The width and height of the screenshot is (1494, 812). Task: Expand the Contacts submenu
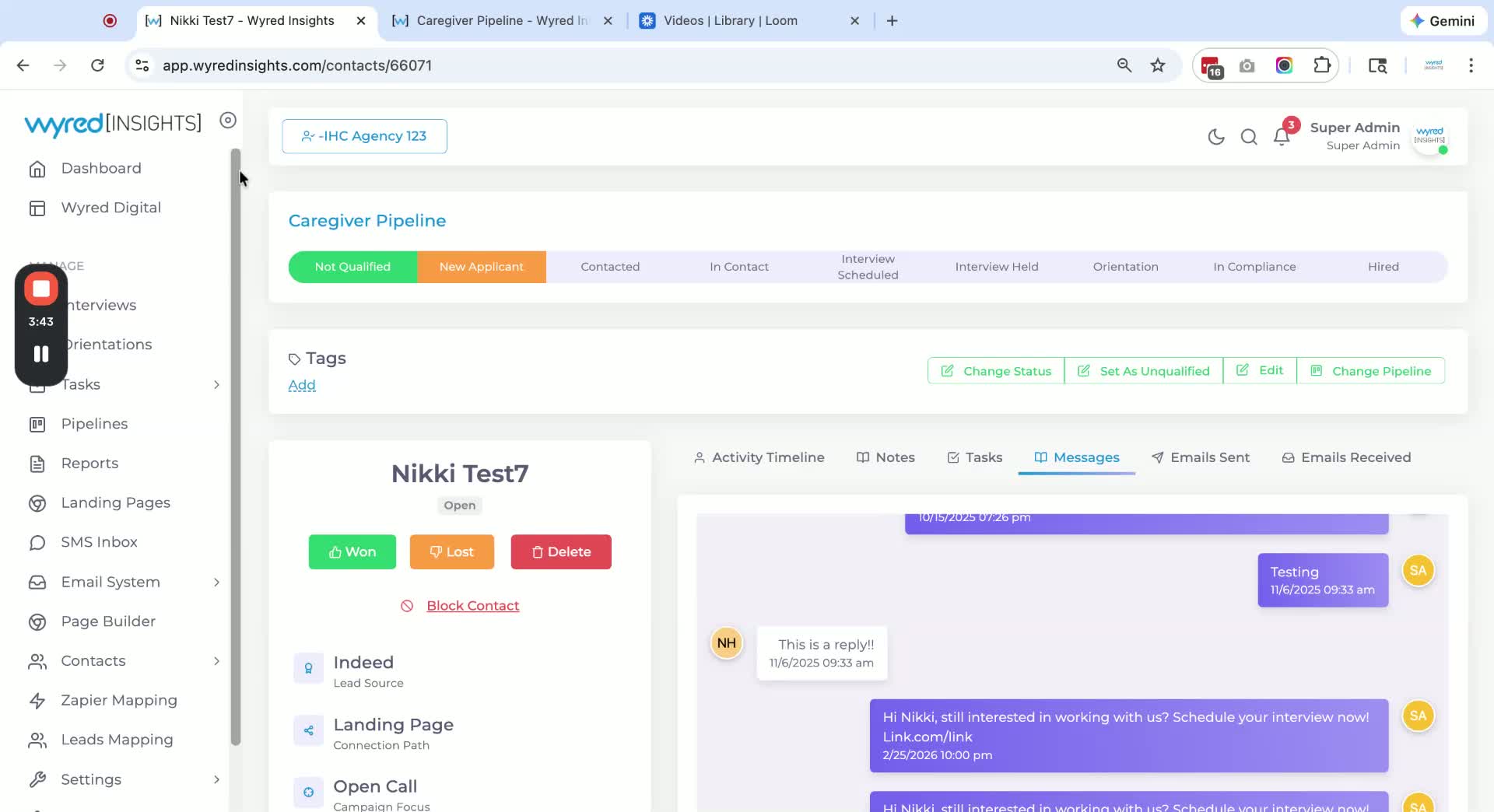(216, 661)
